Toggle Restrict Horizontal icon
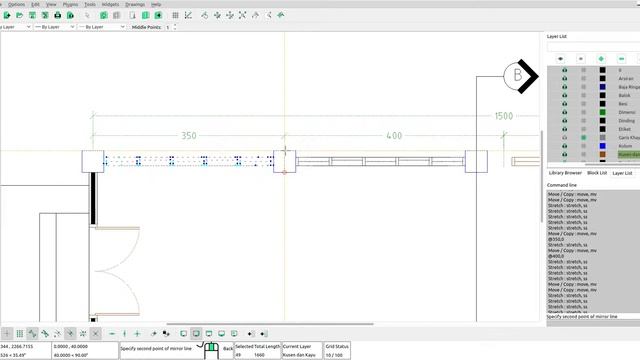Viewport: 640px width, 360px height. tap(112, 334)
